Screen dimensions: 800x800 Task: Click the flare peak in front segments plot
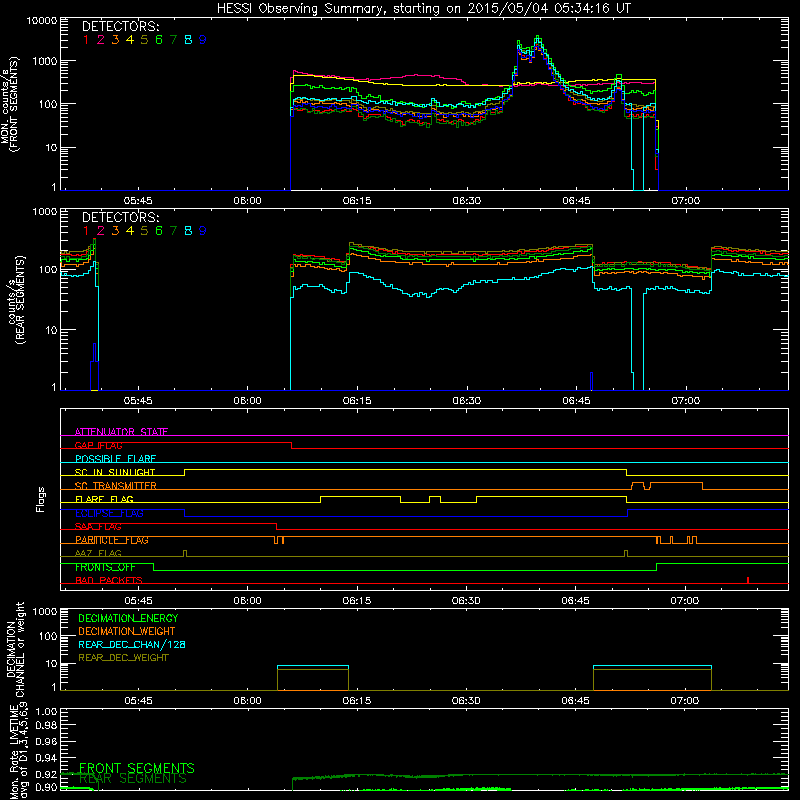point(537,38)
